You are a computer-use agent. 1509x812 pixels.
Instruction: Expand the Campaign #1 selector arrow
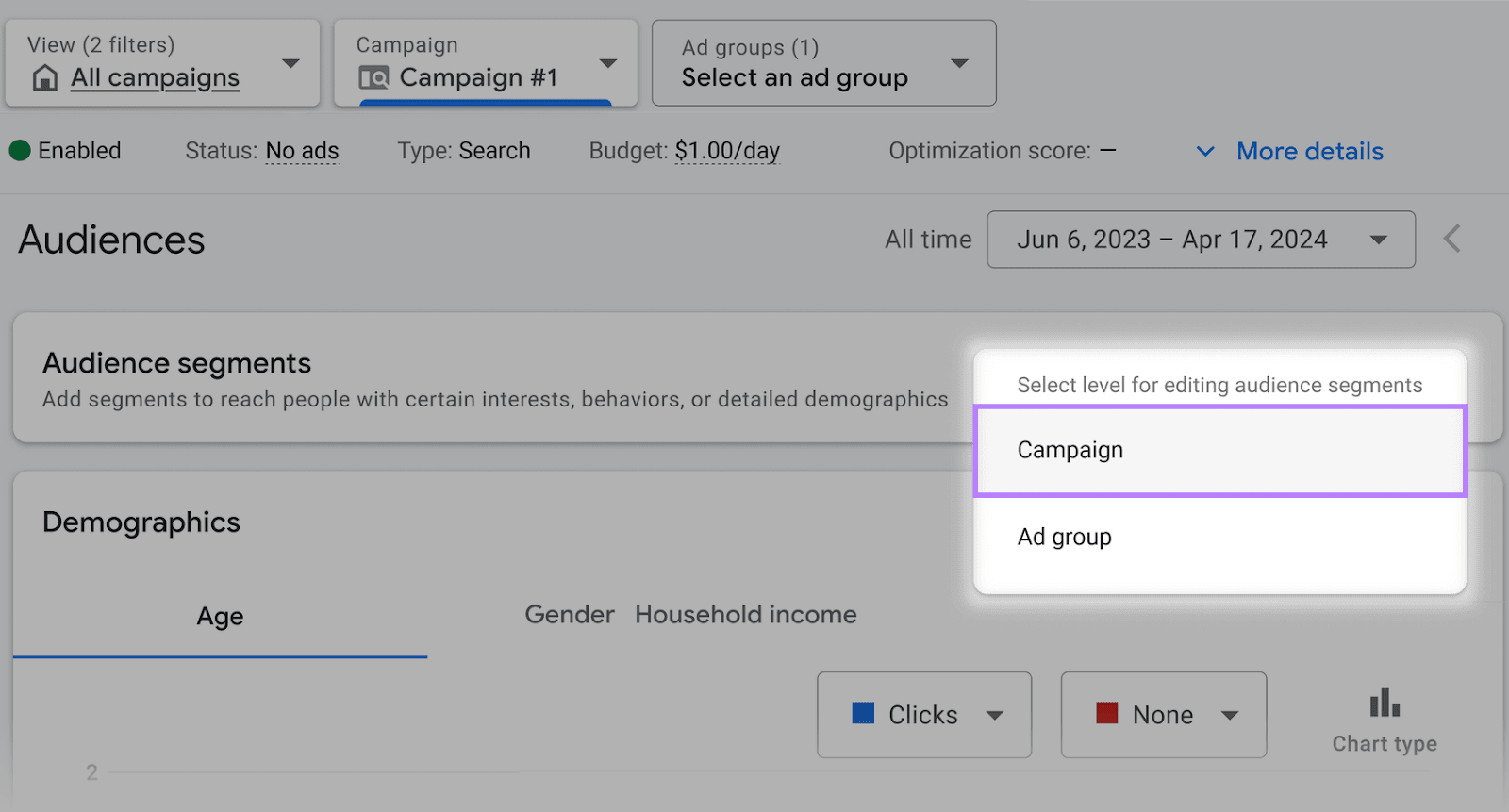coord(608,63)
